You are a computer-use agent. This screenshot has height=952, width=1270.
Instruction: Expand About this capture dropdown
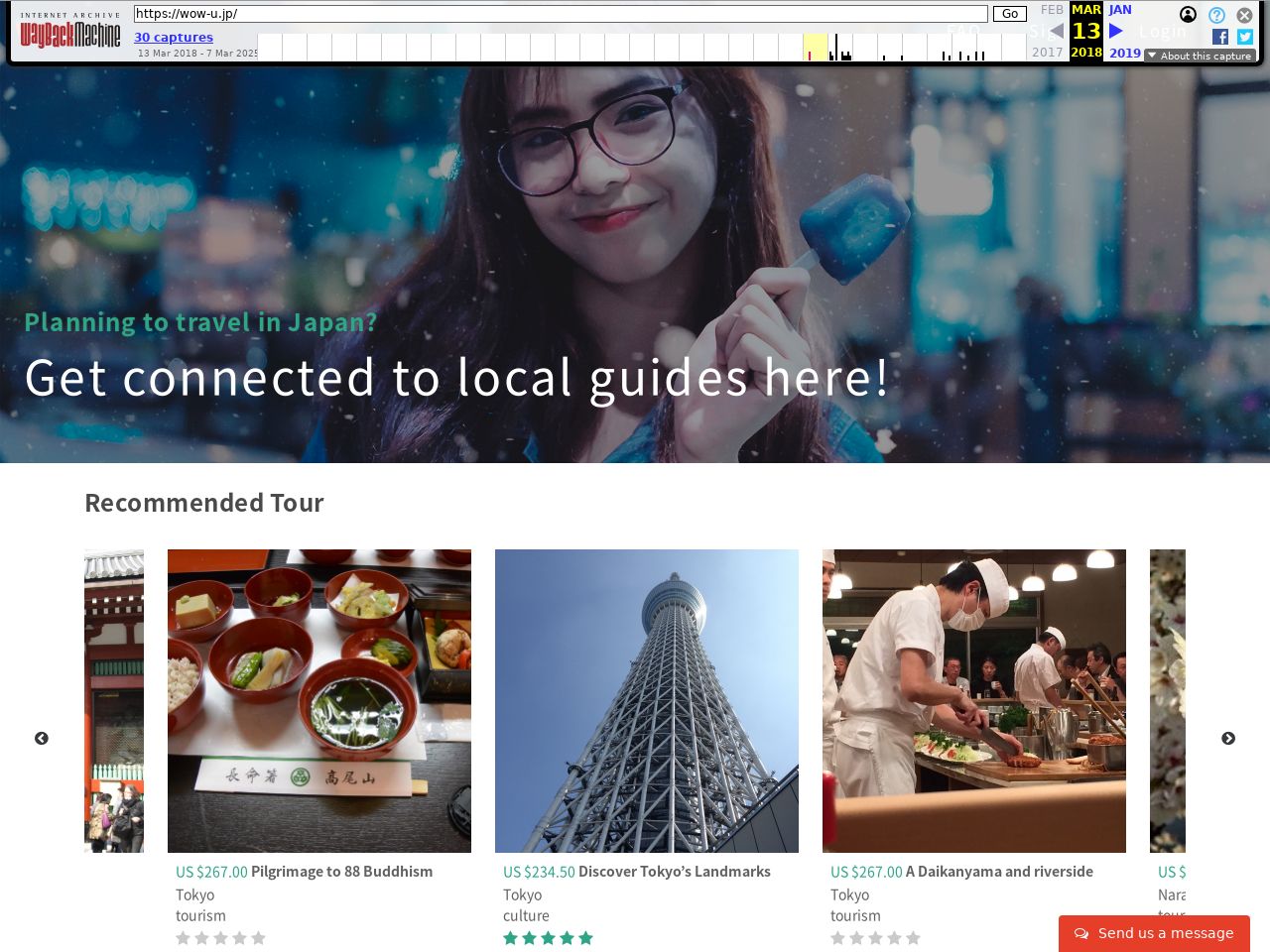tap(1200, 56)
